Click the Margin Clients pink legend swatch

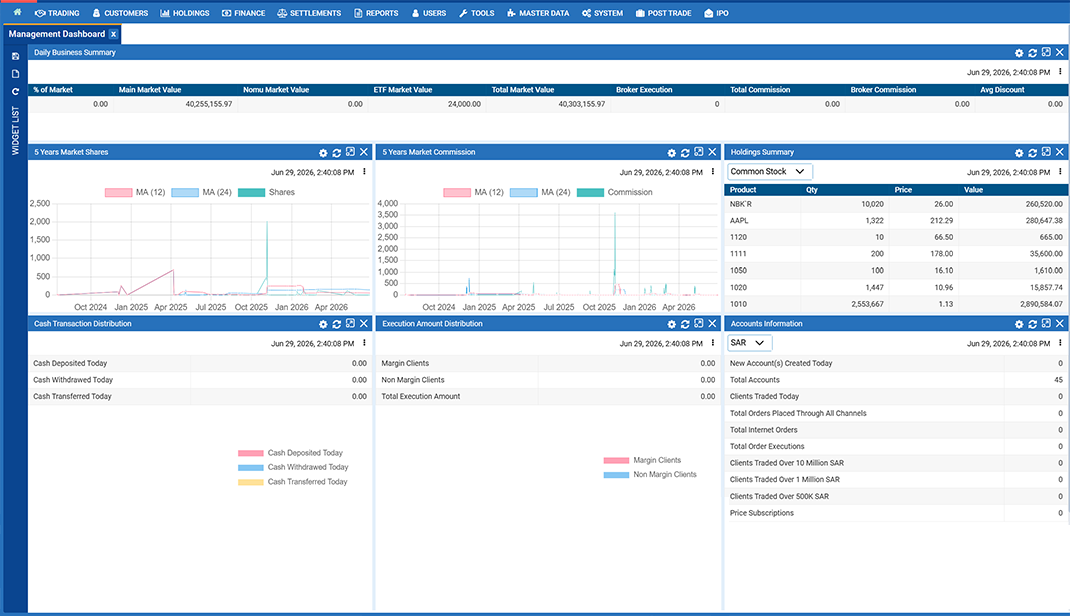click(616, 460)
